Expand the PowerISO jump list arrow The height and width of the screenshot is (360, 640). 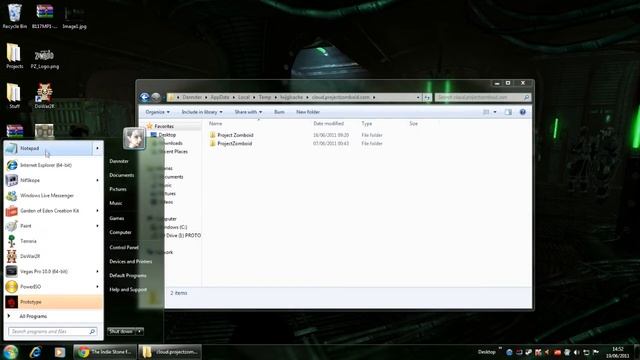coord(98,287)
